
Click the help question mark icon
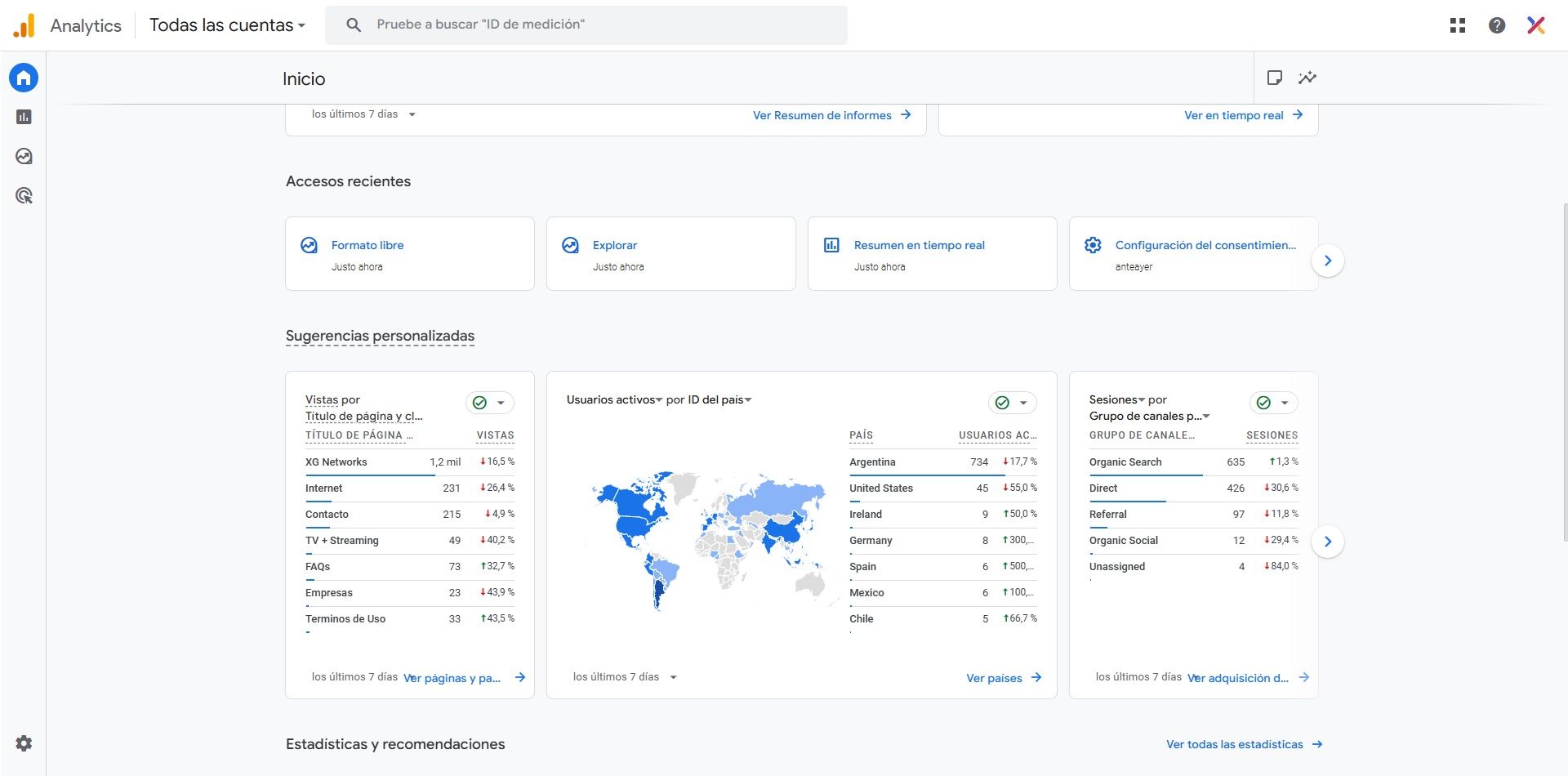(x=1497, y=25)
